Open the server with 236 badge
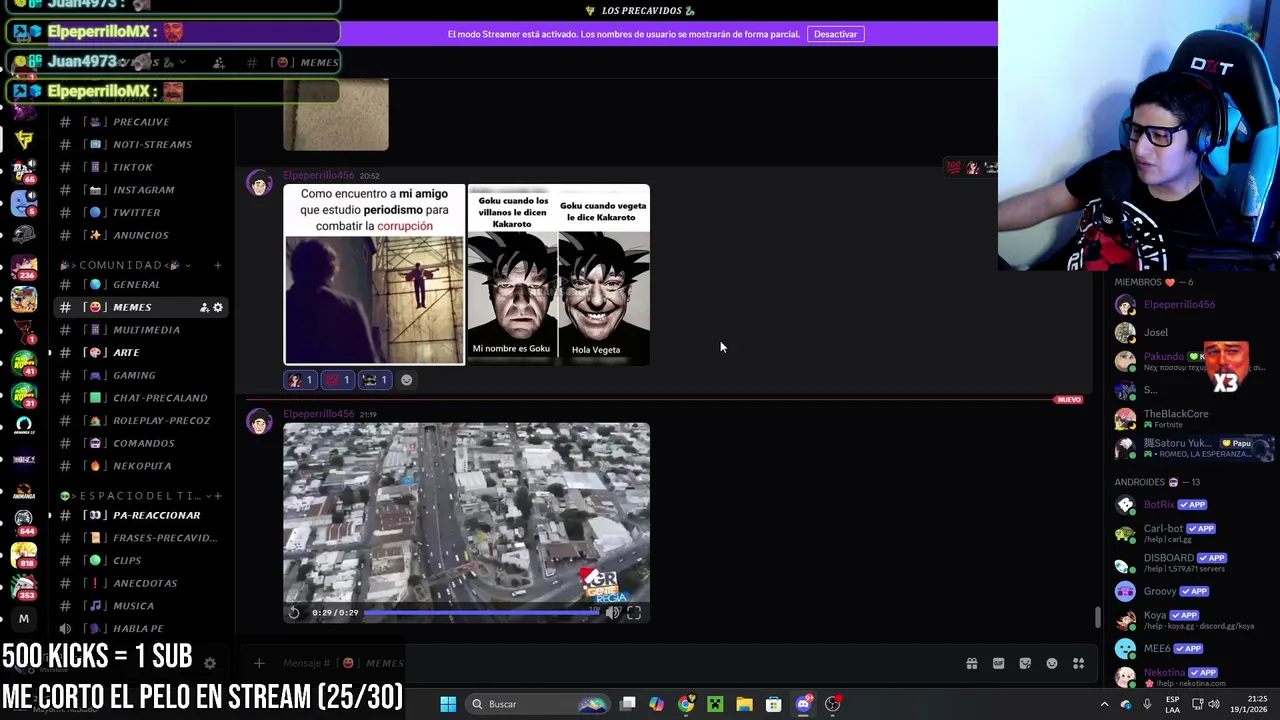 click(x=24, y=268)
